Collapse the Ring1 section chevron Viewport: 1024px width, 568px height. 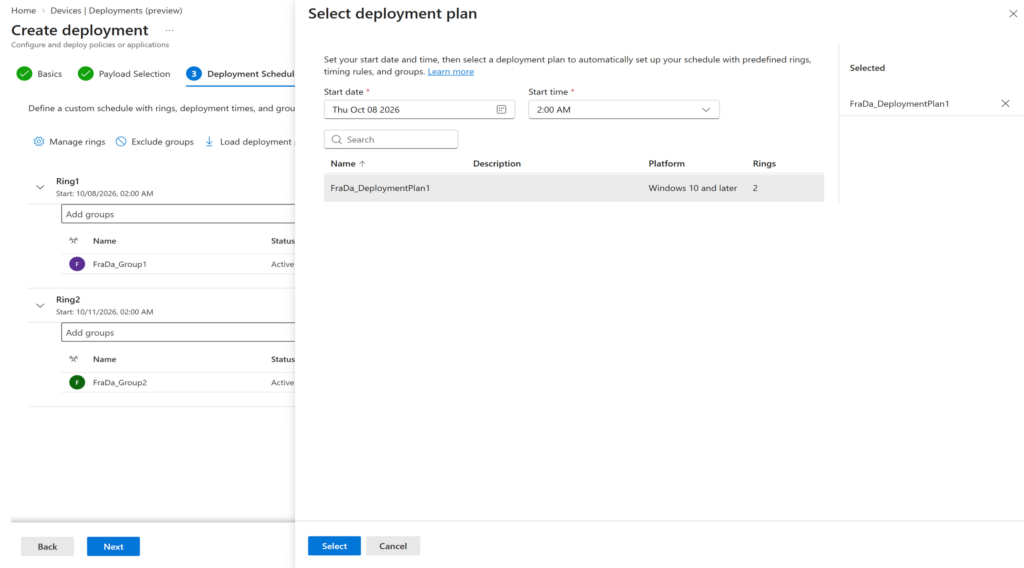pyautogui.click(x=40, y=187)
